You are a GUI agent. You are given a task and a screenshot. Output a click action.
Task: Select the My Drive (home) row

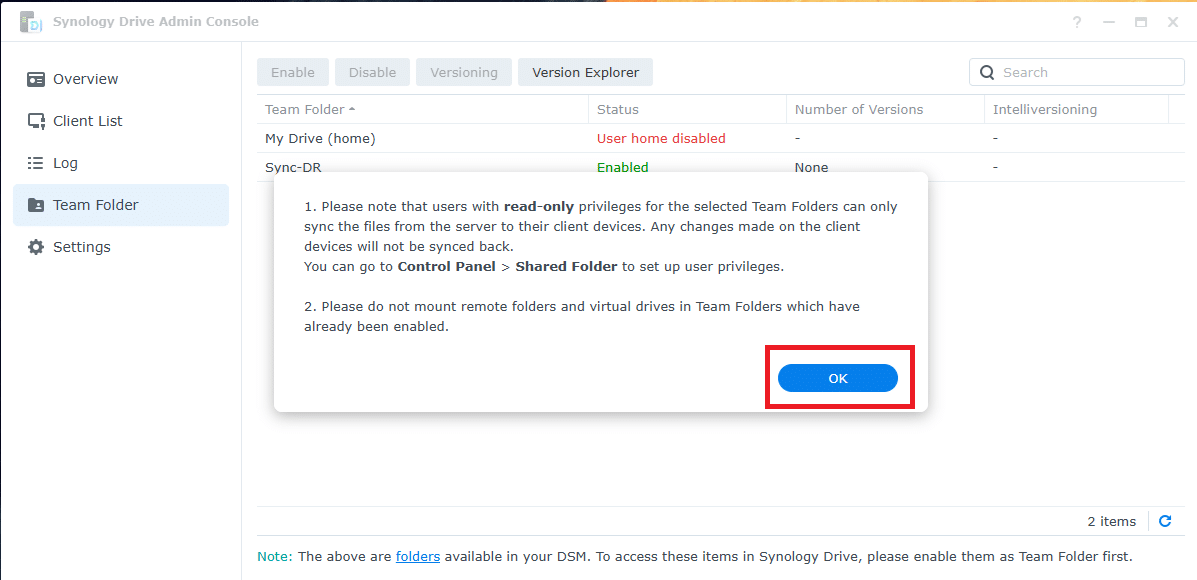[x=721, y=139]
